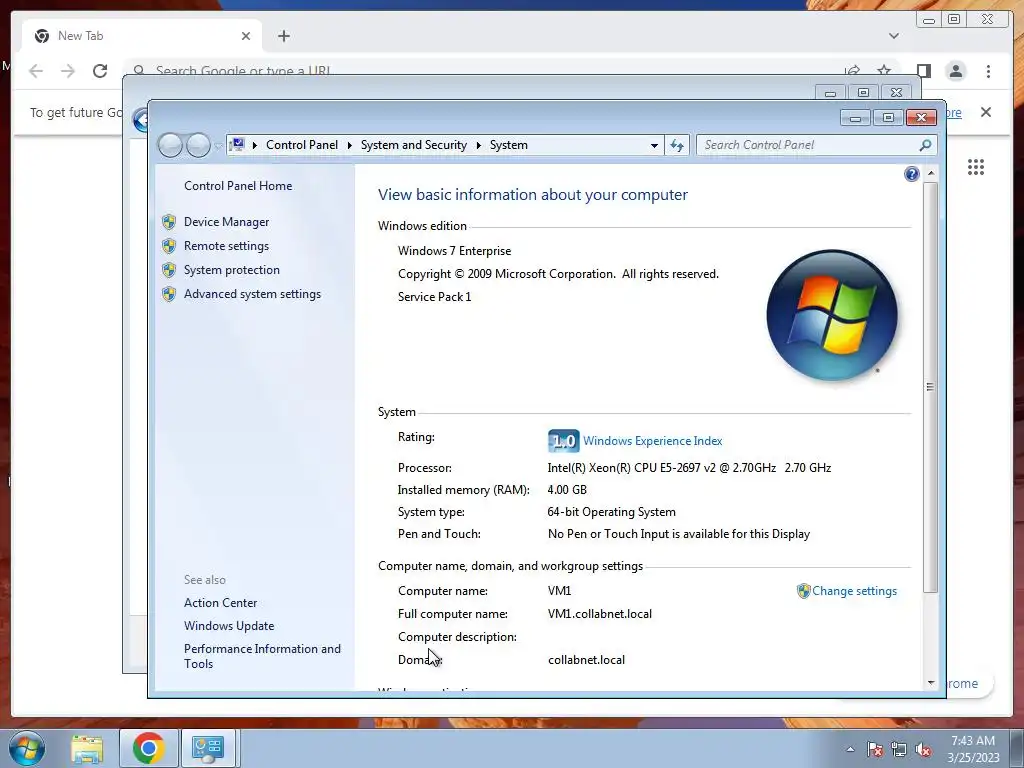
Task: Click the Chrome address bar
Action: tap(482, 70)
